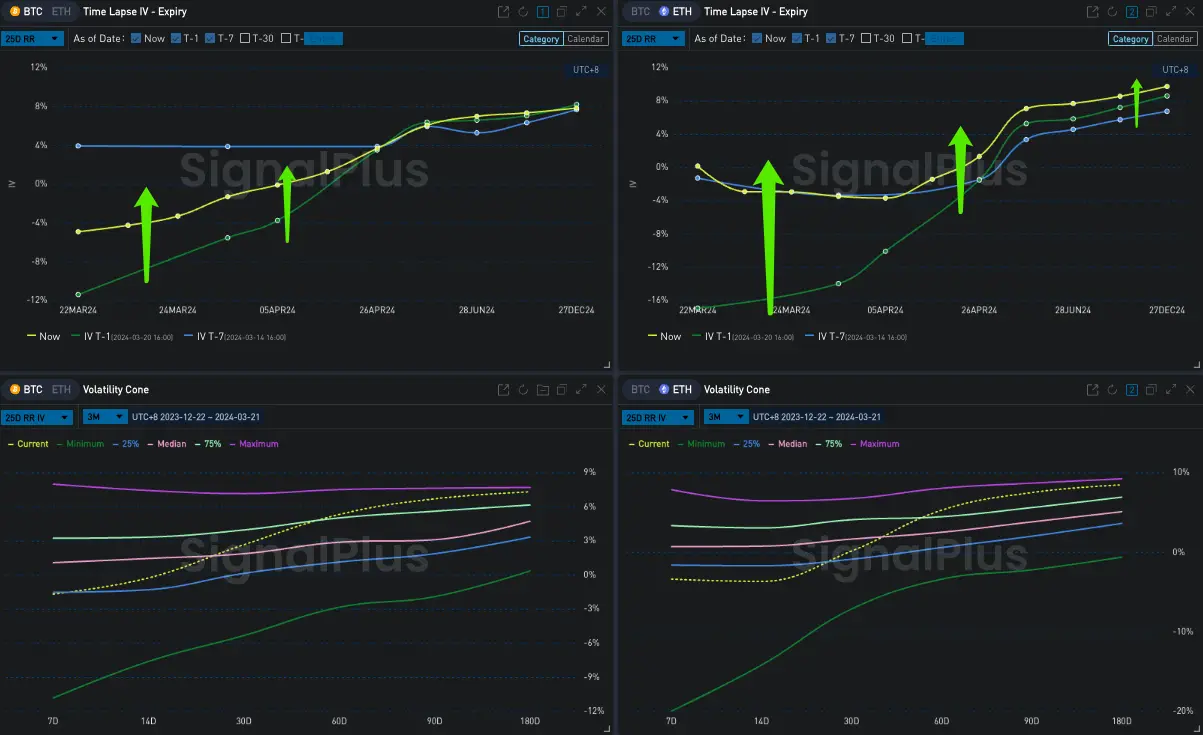Switch to Calendar view in BTC Time Lapse
1203x735 pixels.
585,39
